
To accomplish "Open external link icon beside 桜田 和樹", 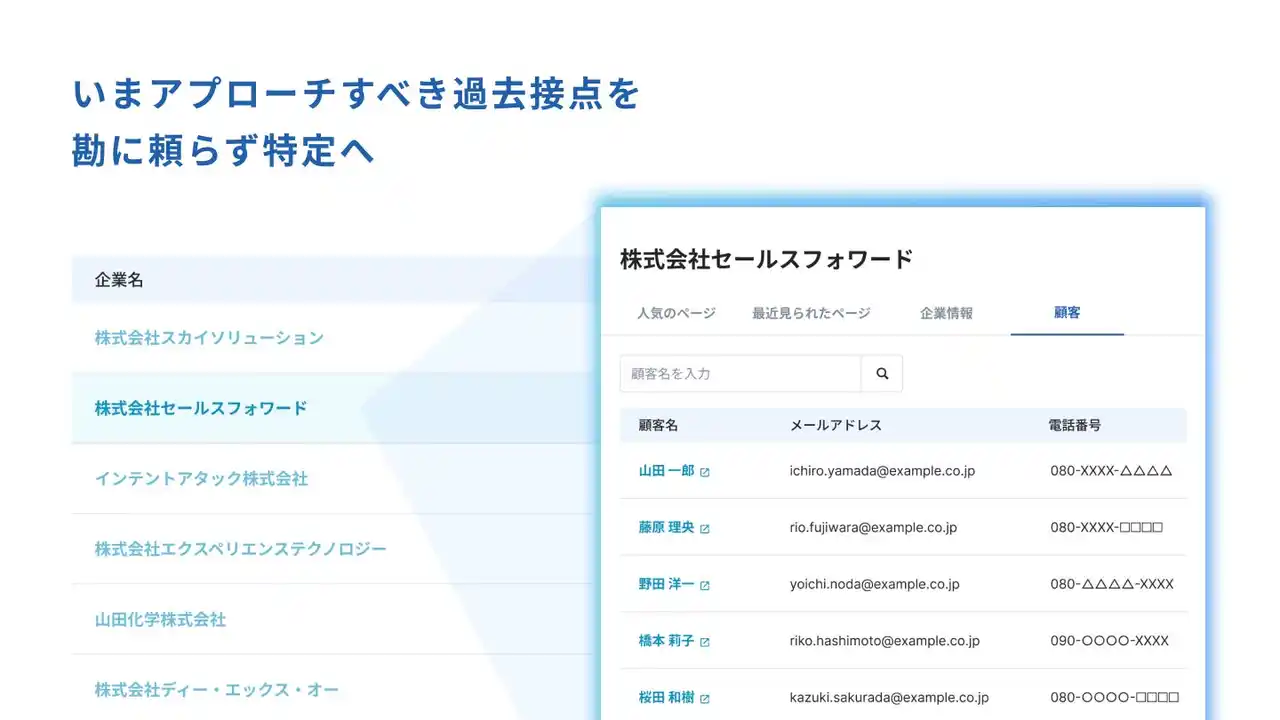I will (705, 699).
